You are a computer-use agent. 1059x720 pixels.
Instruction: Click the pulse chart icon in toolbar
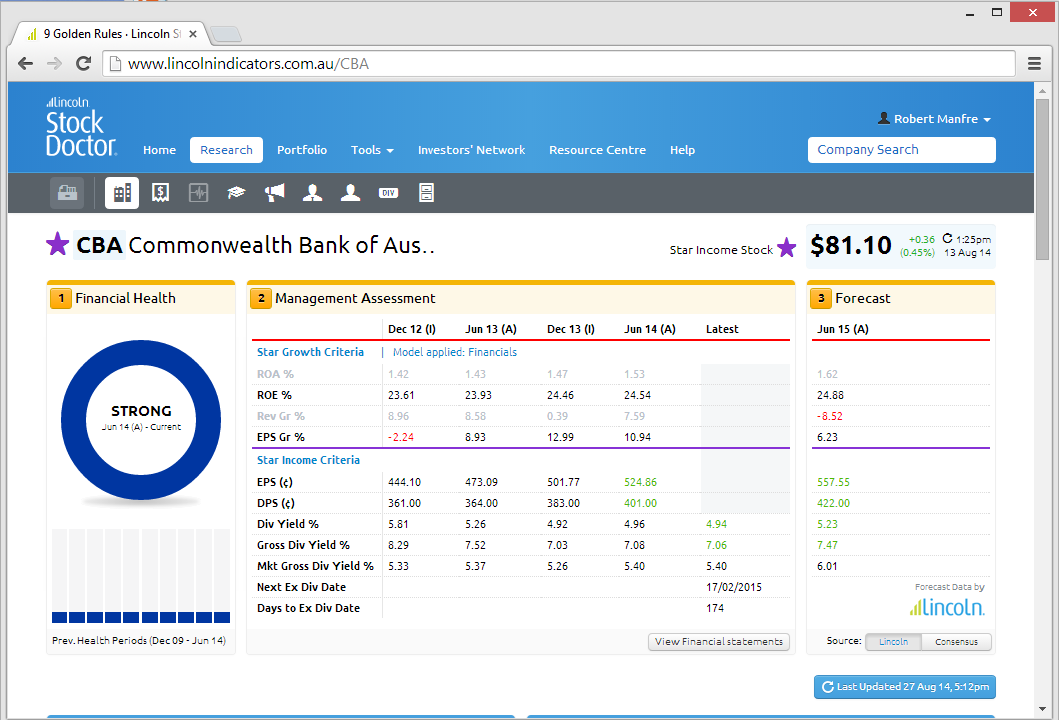(199, 193)
